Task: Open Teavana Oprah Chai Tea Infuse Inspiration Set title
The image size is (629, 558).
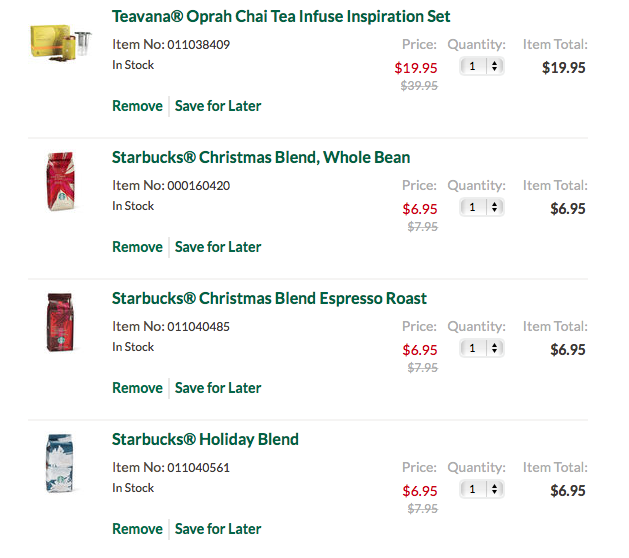Action: pos(281,17)
